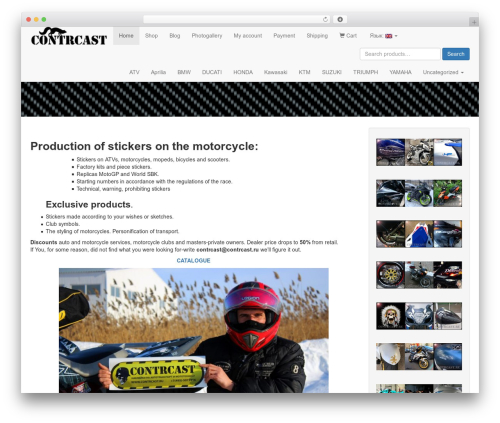Open gallery thumbnail with gold wheel
The image size is (500, 423).
coord(391,275)
